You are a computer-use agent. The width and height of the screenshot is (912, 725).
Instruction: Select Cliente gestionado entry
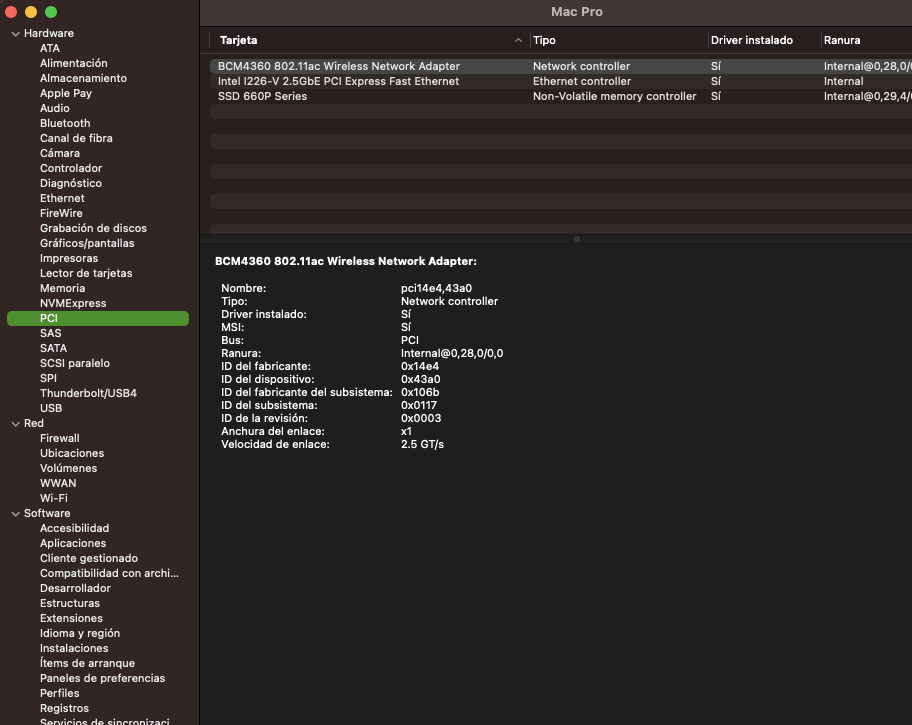(x=89, y=559)
